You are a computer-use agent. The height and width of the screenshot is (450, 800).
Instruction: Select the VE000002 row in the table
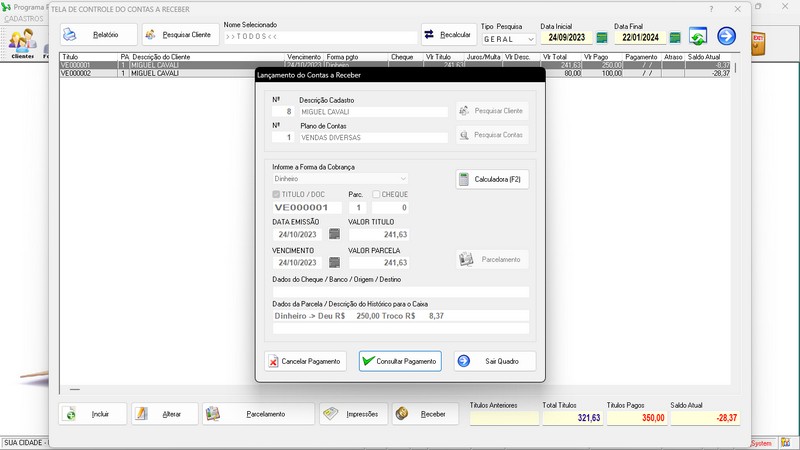point(395,73)
